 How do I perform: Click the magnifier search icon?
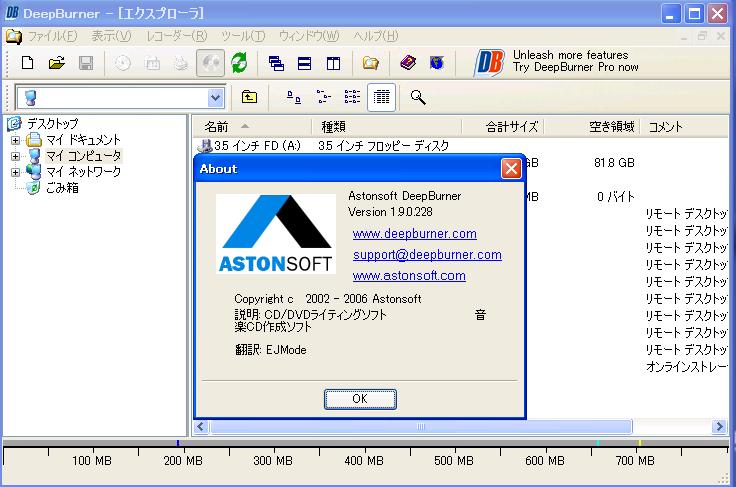click(418, 97)
